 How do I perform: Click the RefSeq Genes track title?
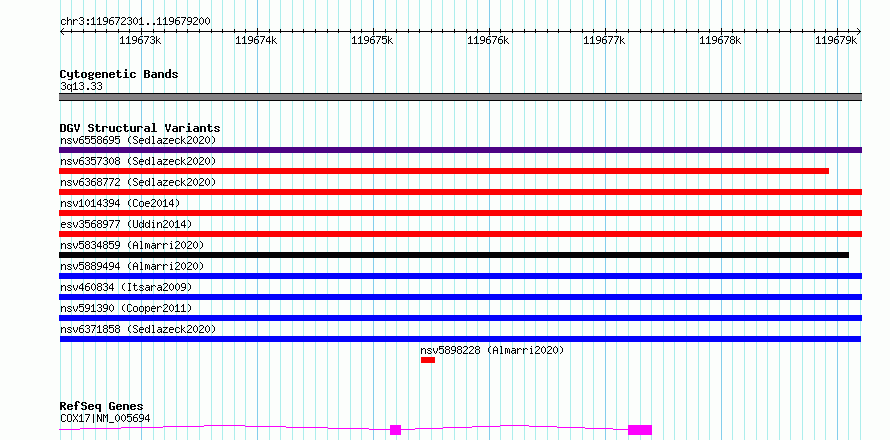(x=101, y=407)
